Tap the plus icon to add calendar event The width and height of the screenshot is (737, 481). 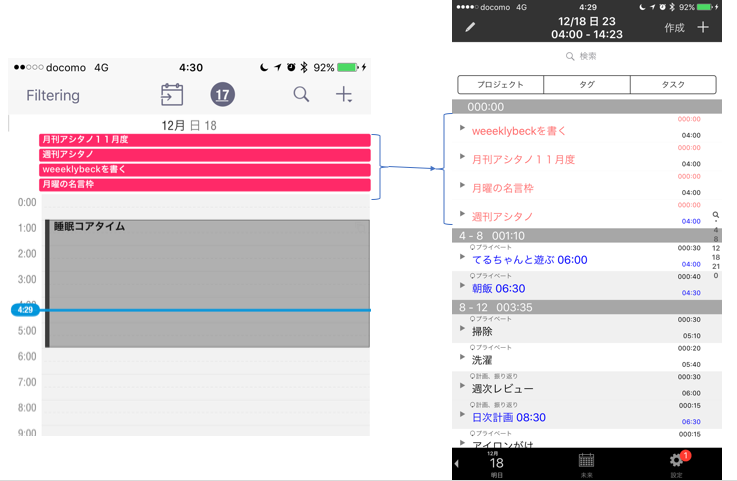coord(344,95)
